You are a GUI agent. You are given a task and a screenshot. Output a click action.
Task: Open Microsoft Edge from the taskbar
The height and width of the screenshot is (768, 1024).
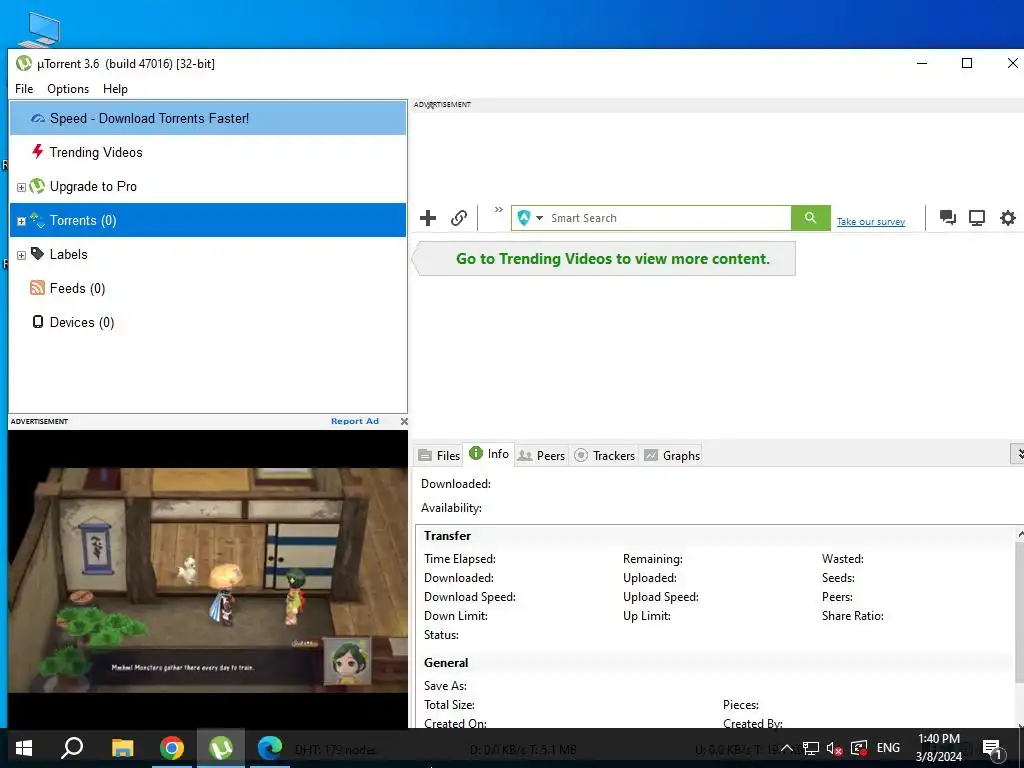click(270, 748)
